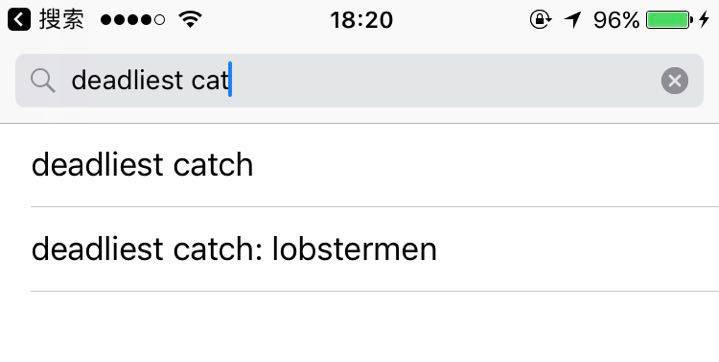
Task: Clear search text with the X icon
Action: click(x=675, y=81)
